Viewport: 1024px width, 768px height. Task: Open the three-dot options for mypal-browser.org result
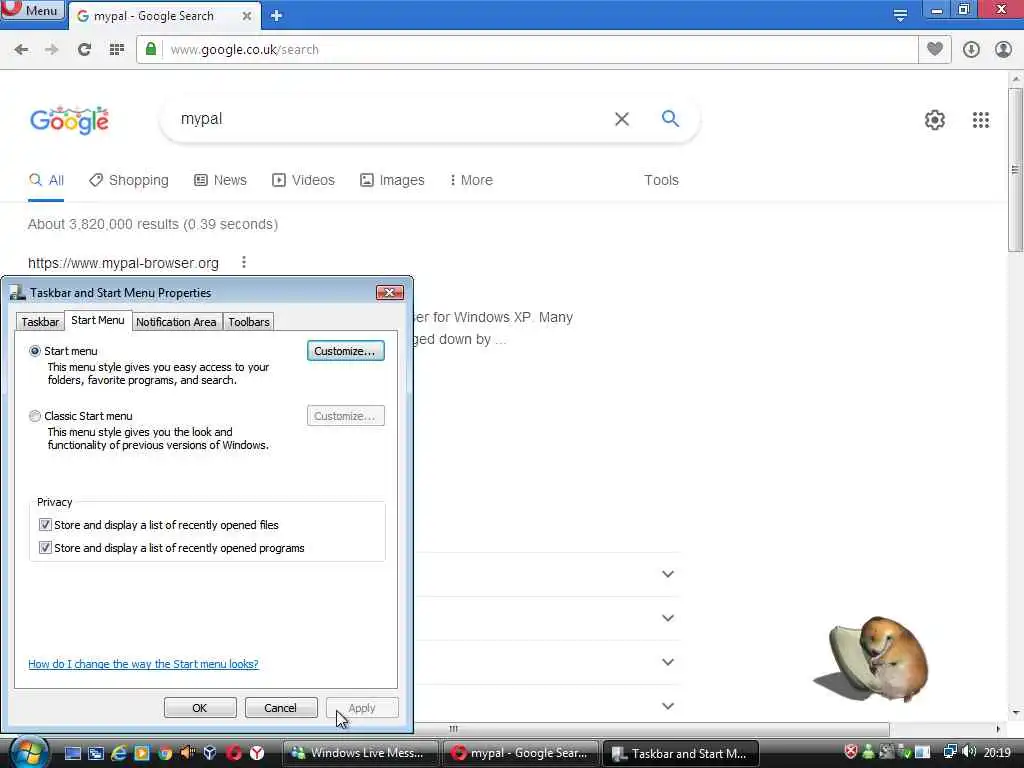pos(244,263)
